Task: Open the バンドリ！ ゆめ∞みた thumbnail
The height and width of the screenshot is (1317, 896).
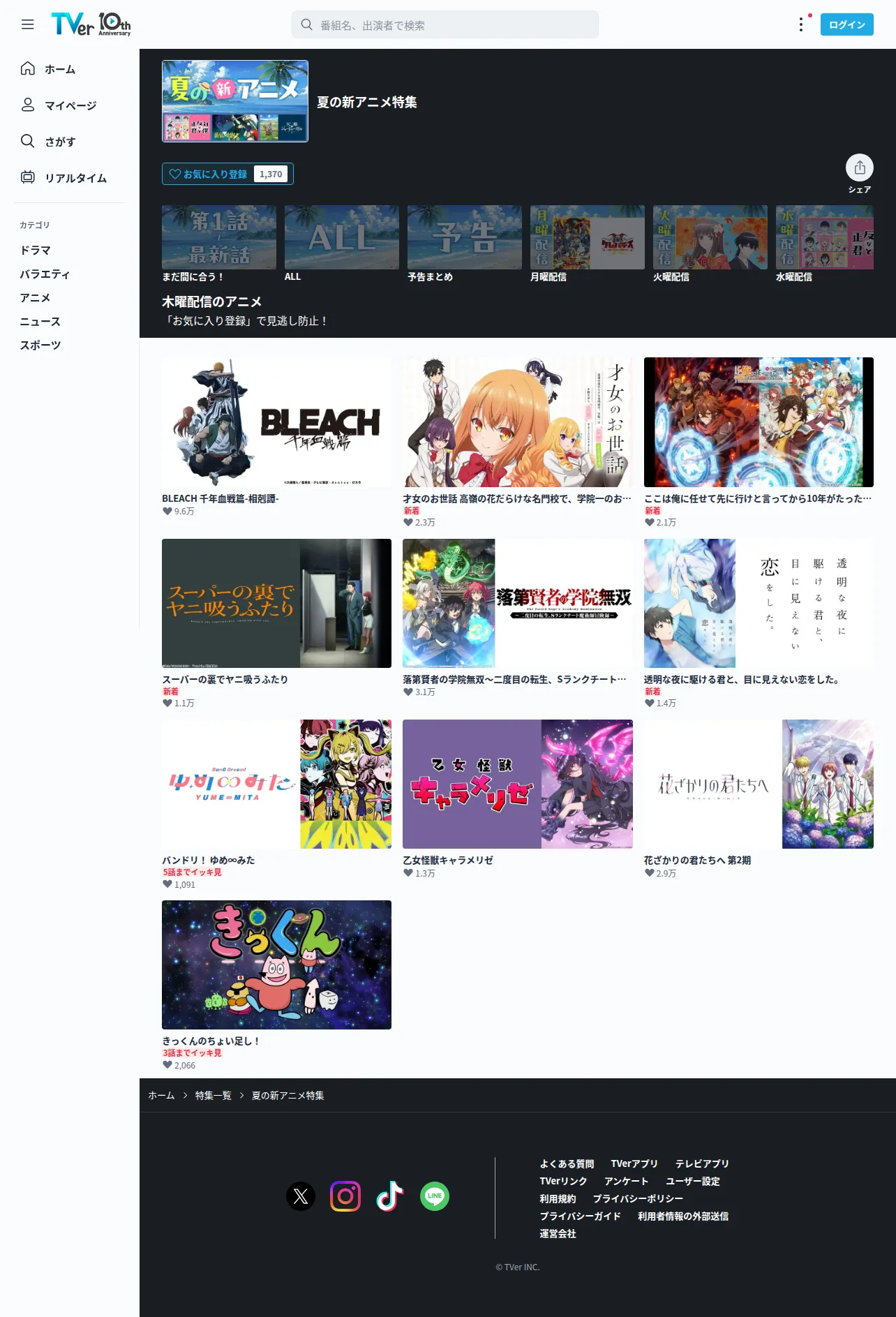Action: click(x=276, y=784)
